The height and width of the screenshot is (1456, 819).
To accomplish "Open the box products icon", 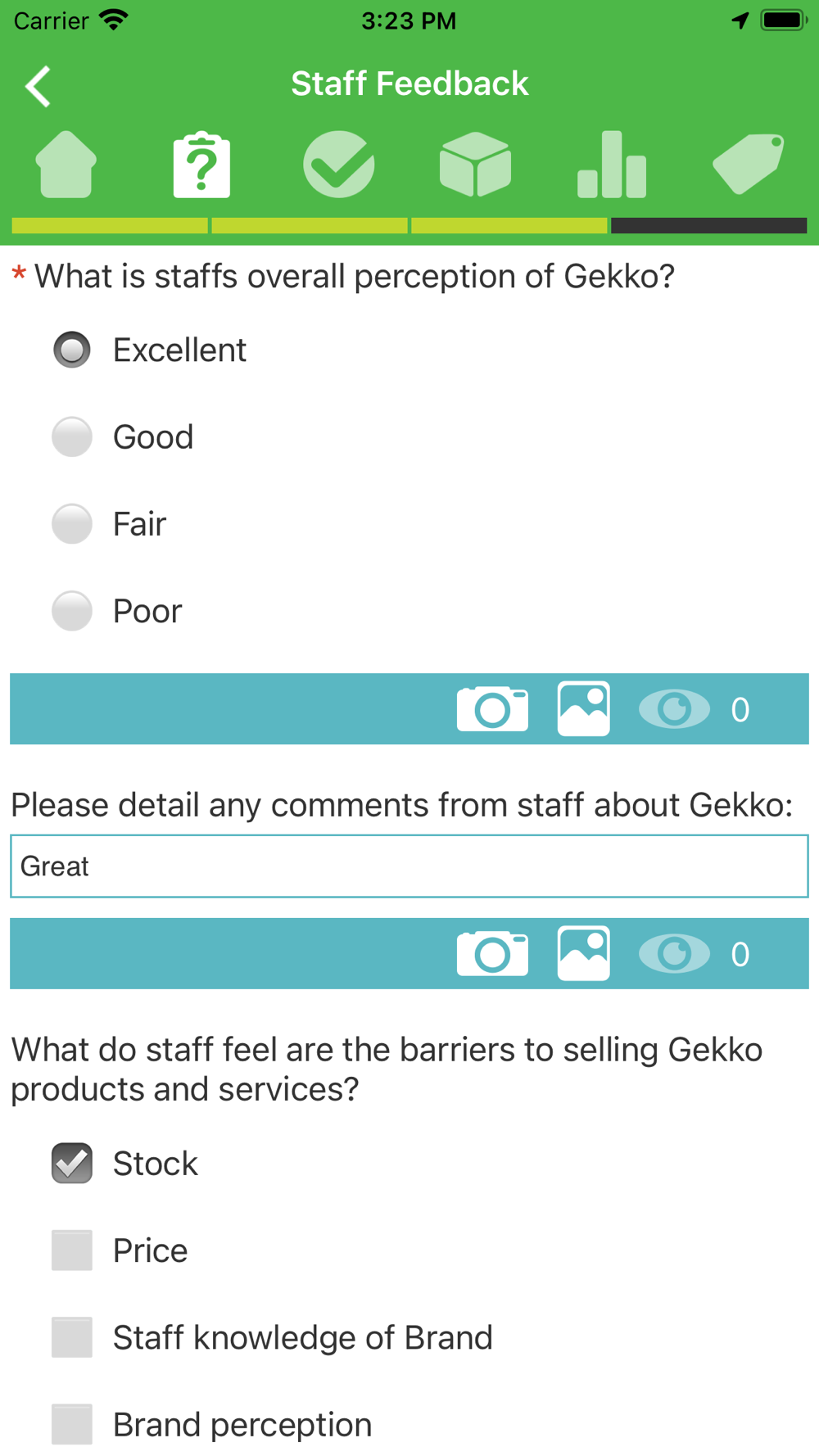I will (x=475, y=165).
